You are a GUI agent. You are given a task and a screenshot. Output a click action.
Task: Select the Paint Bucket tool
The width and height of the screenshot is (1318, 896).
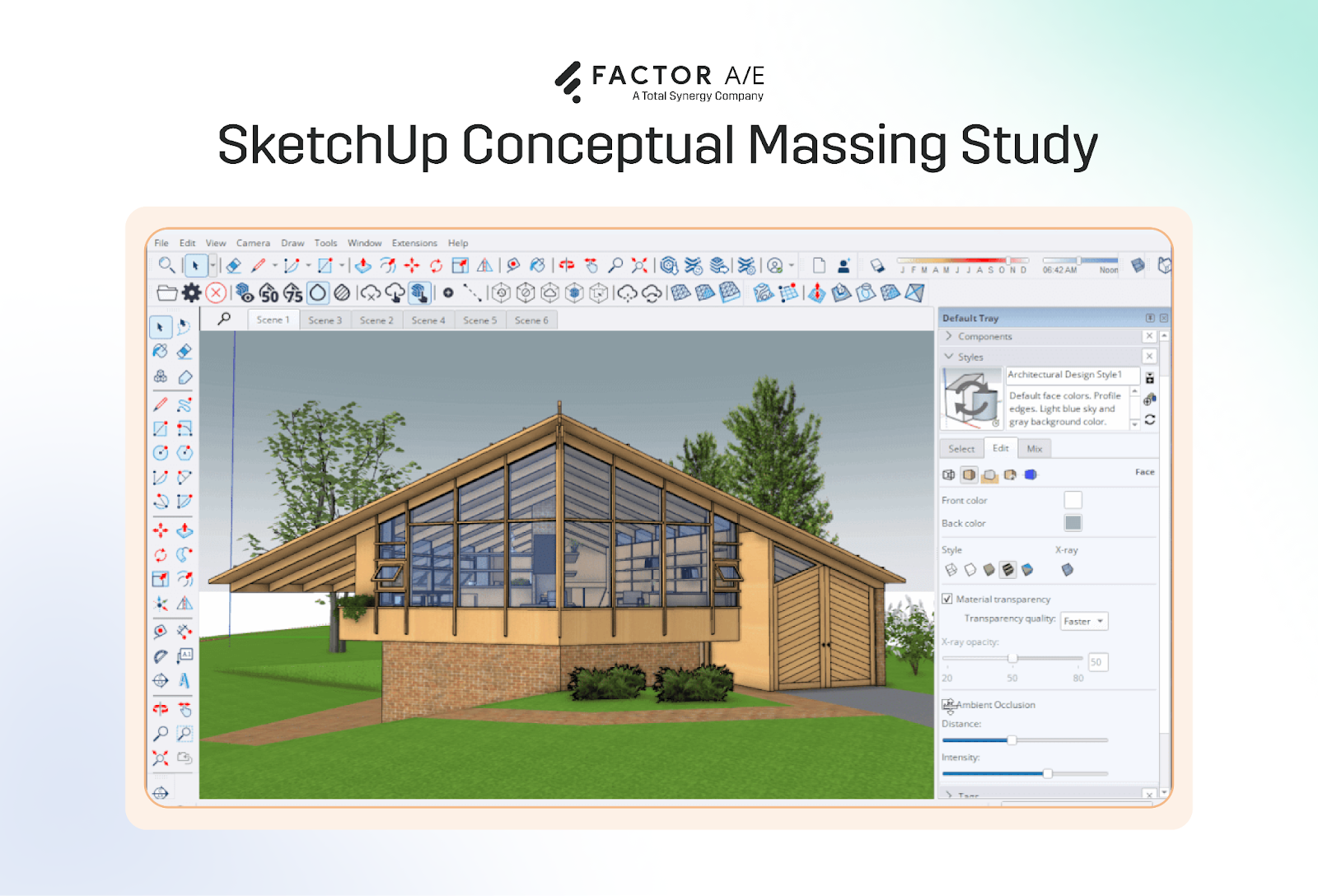537,266
